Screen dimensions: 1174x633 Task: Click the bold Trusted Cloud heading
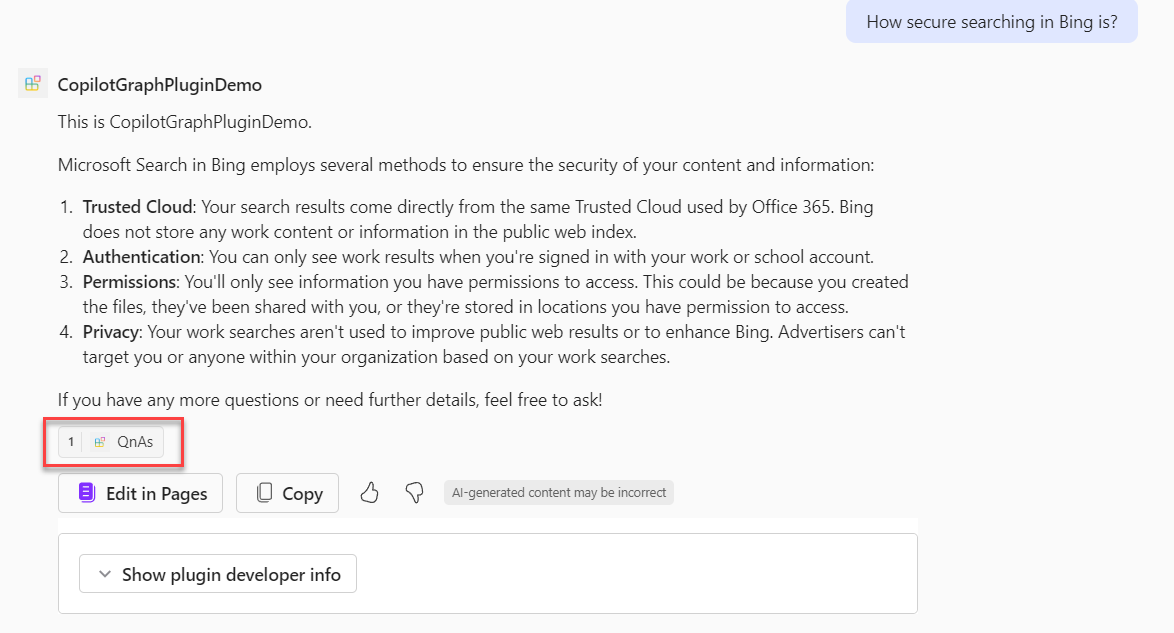pos(137,208)
